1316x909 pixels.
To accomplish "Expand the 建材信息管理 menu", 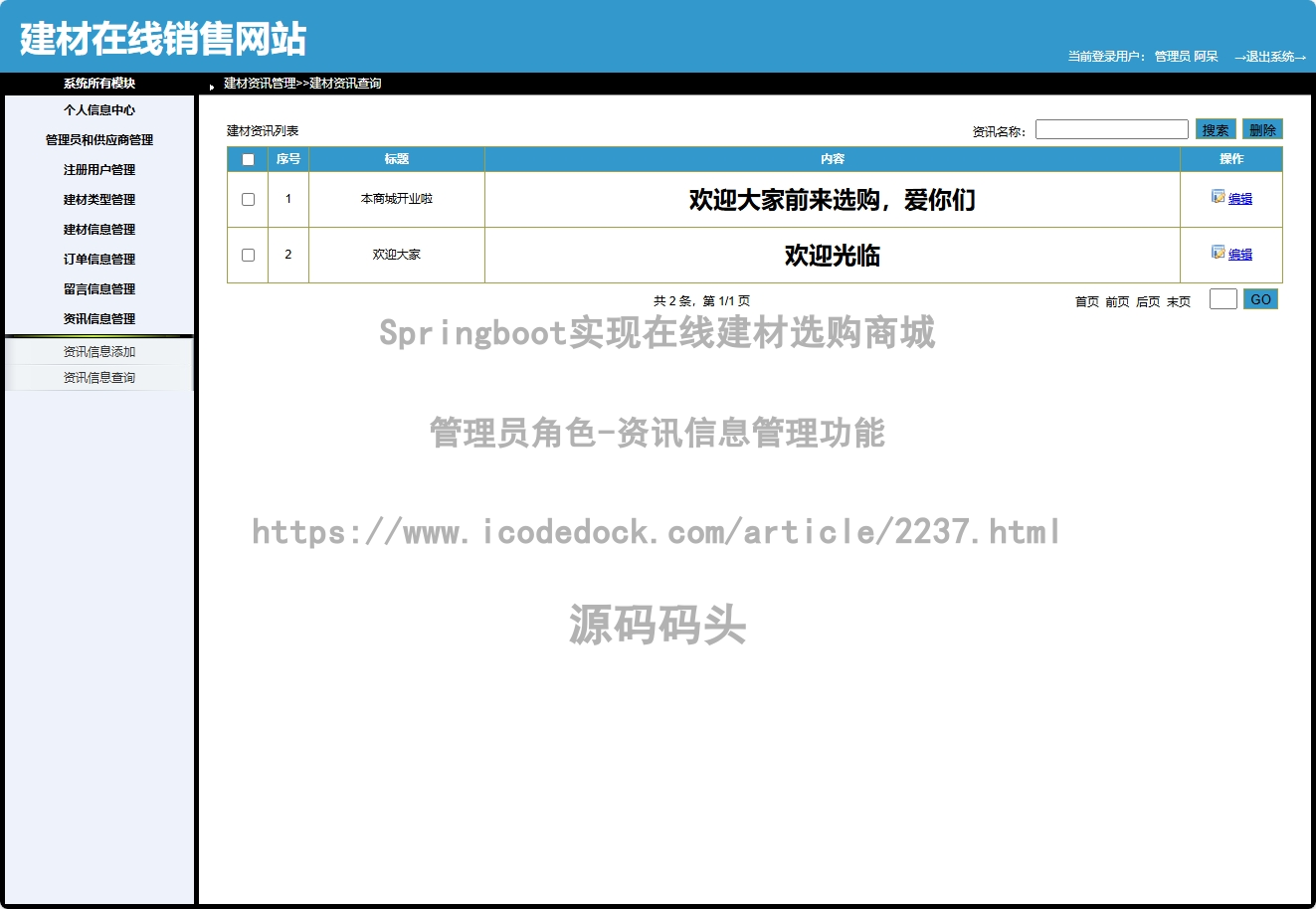I will coord(99,230).
